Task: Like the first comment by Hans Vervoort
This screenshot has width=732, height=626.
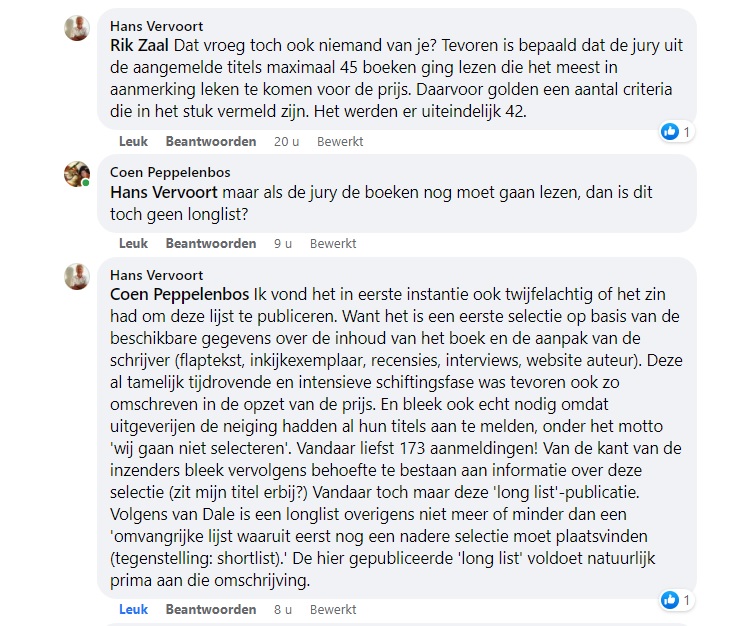Action: (x=133, y=141)
